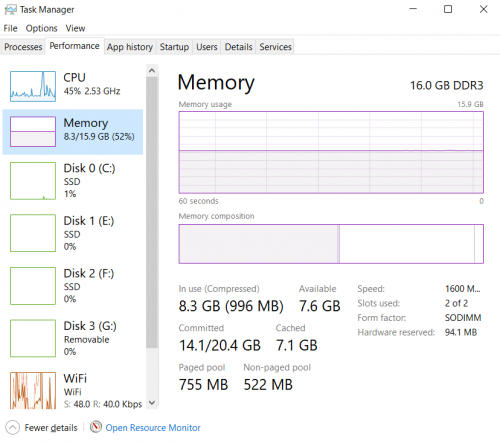Select the Disk 2 (F:) graph icon
The width and height of the screenshot is (500, 443).
33,286
